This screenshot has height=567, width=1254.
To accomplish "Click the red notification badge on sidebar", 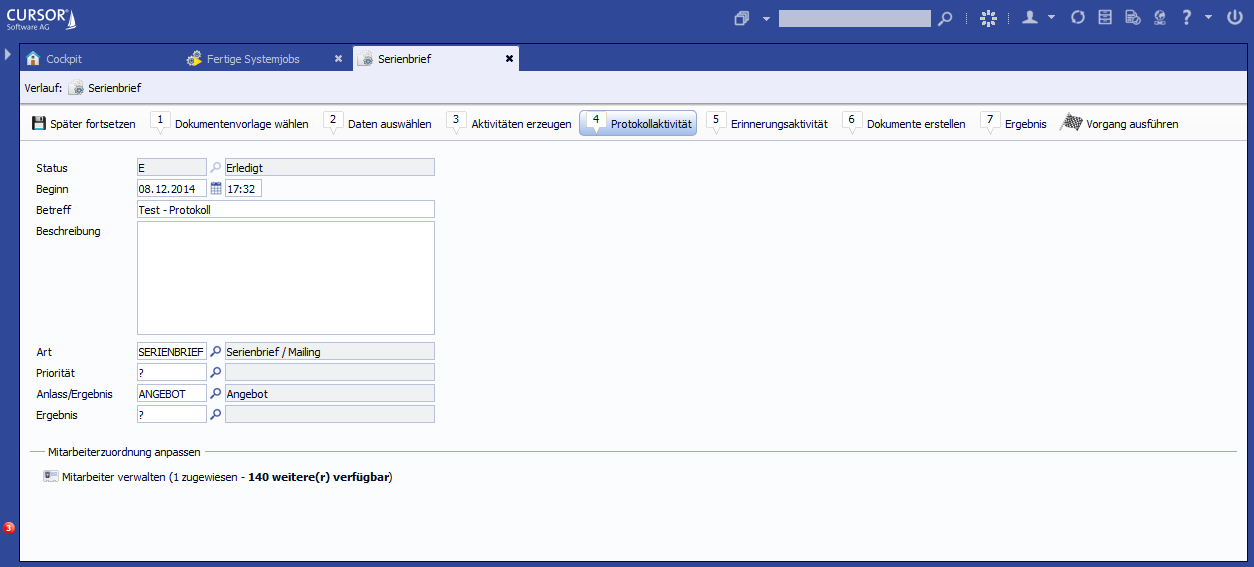I will [9, 527].
